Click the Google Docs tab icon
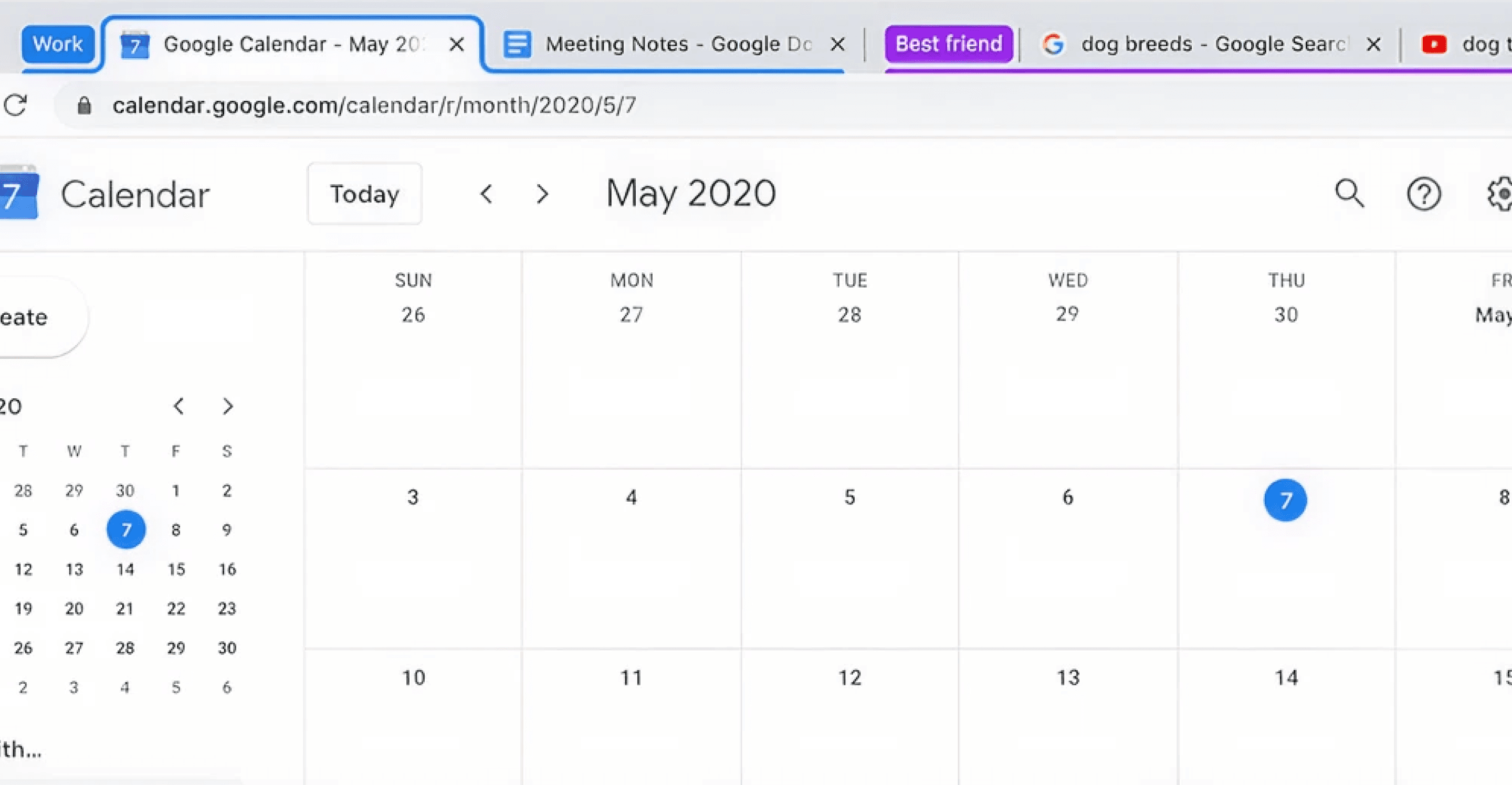The width and height of the screenshot is (1512, 785). point(517,45)
